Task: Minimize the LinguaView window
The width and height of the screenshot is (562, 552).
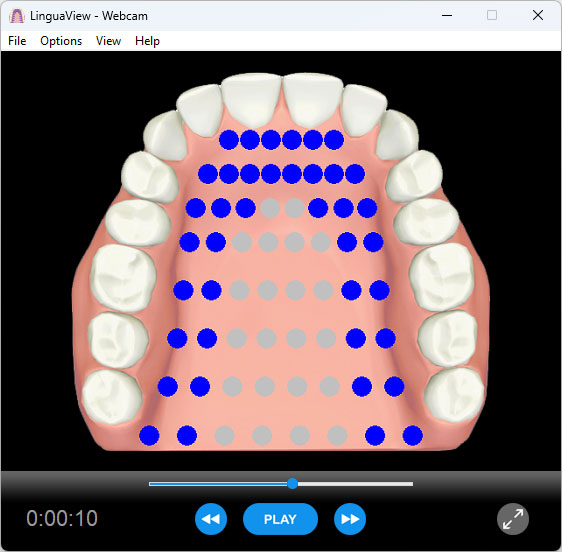Action: click(447, 15)
